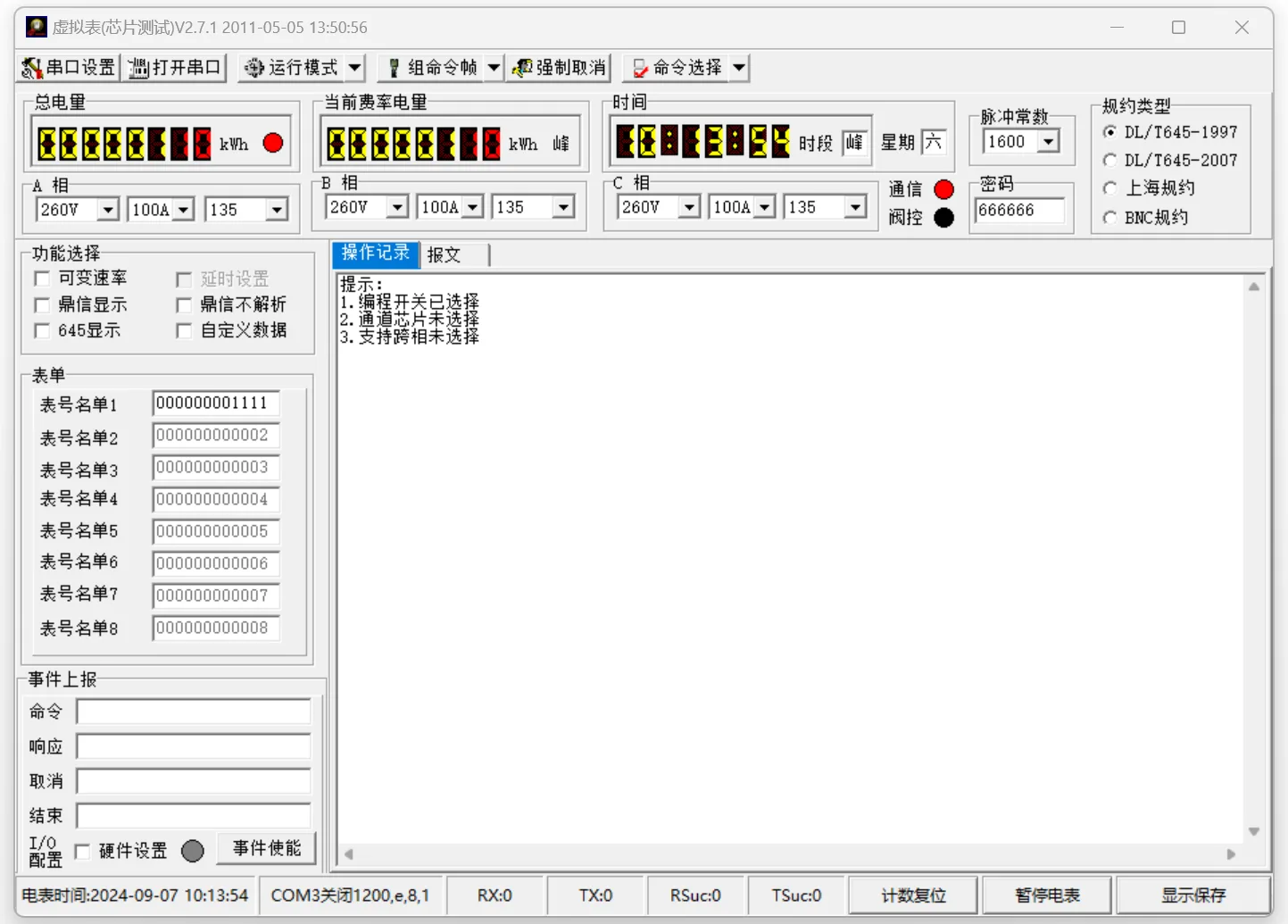Viewport: 1288px width, 924px height.
Task: Click the 密码 field showing 666666
Action: pos(1019,211)
